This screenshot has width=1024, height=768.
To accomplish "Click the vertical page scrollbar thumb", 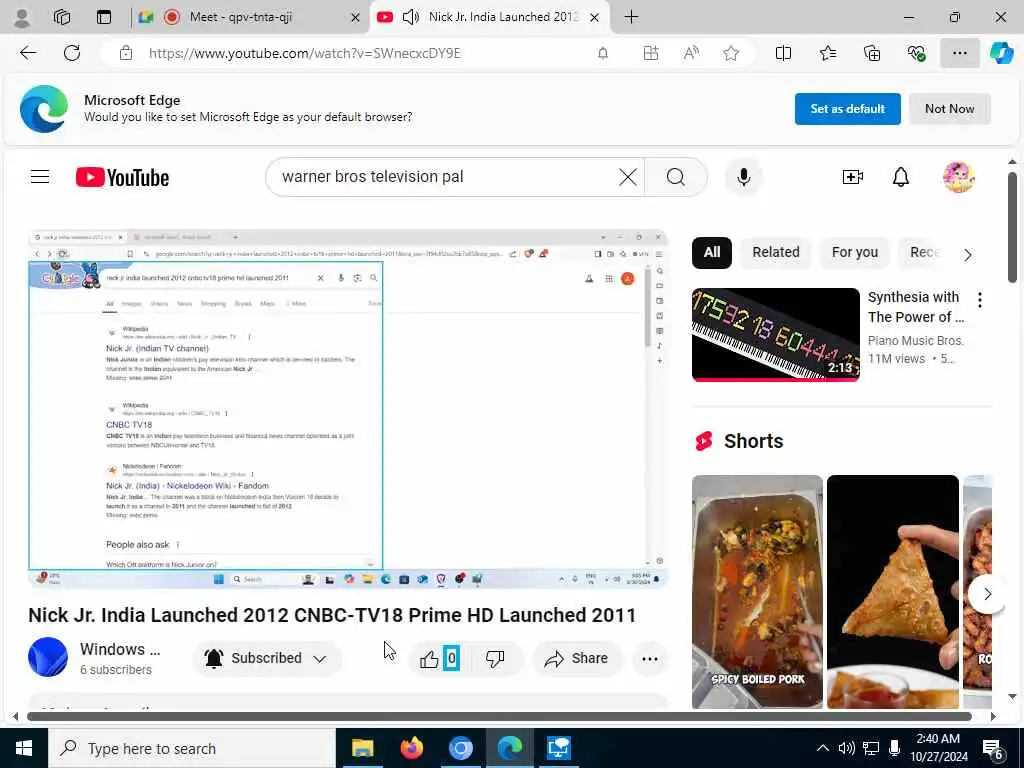I will [1012, 227].
